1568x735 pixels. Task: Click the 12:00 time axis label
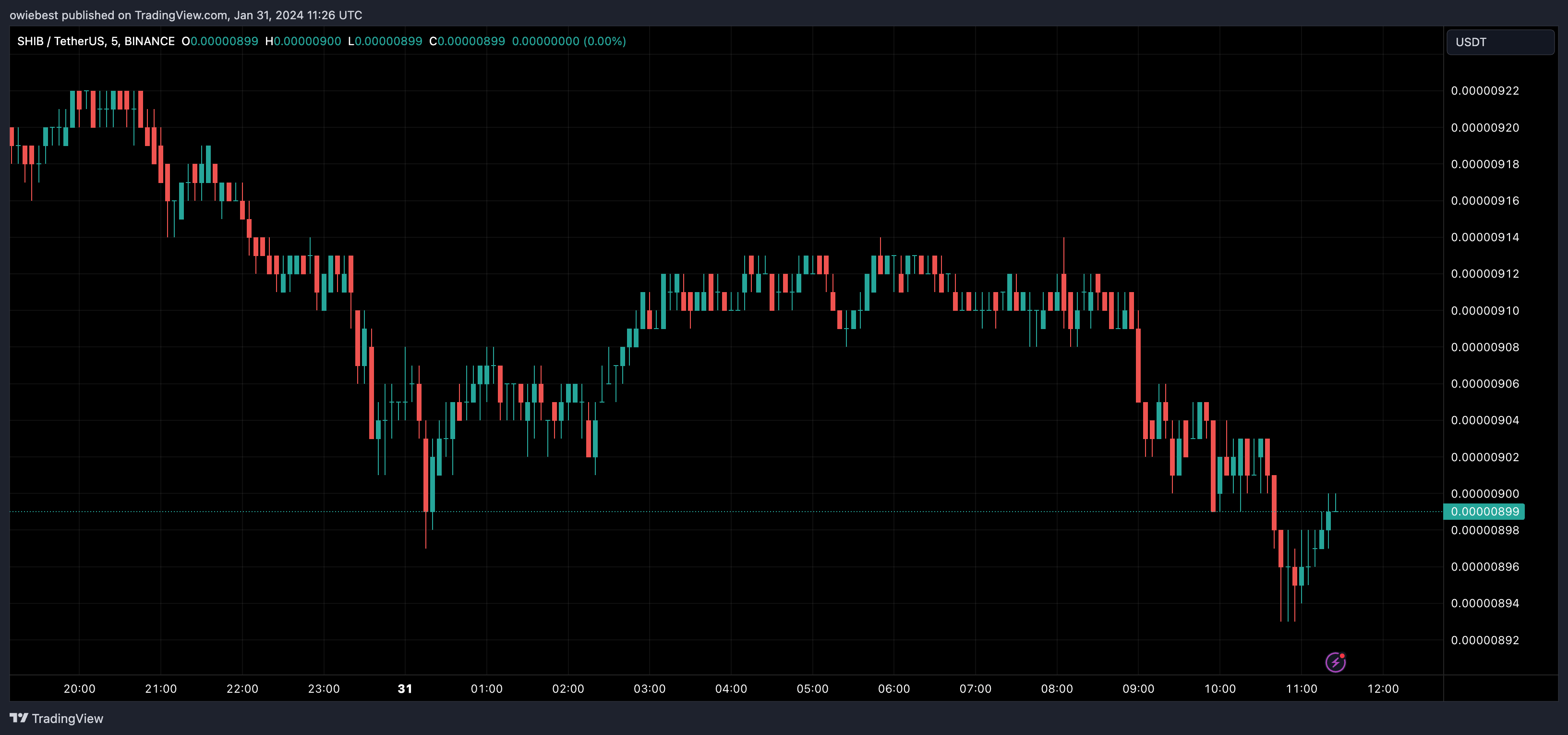[x=1383, y=689]
